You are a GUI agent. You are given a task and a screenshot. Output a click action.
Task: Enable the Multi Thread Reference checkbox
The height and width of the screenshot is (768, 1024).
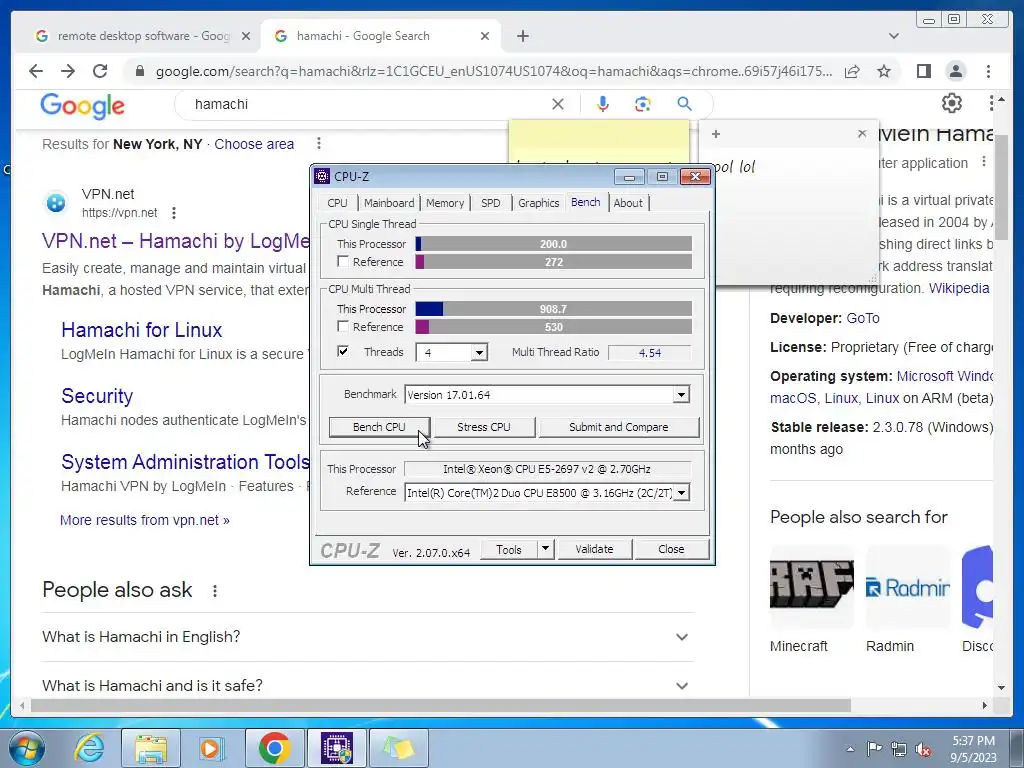coord(343,326)
